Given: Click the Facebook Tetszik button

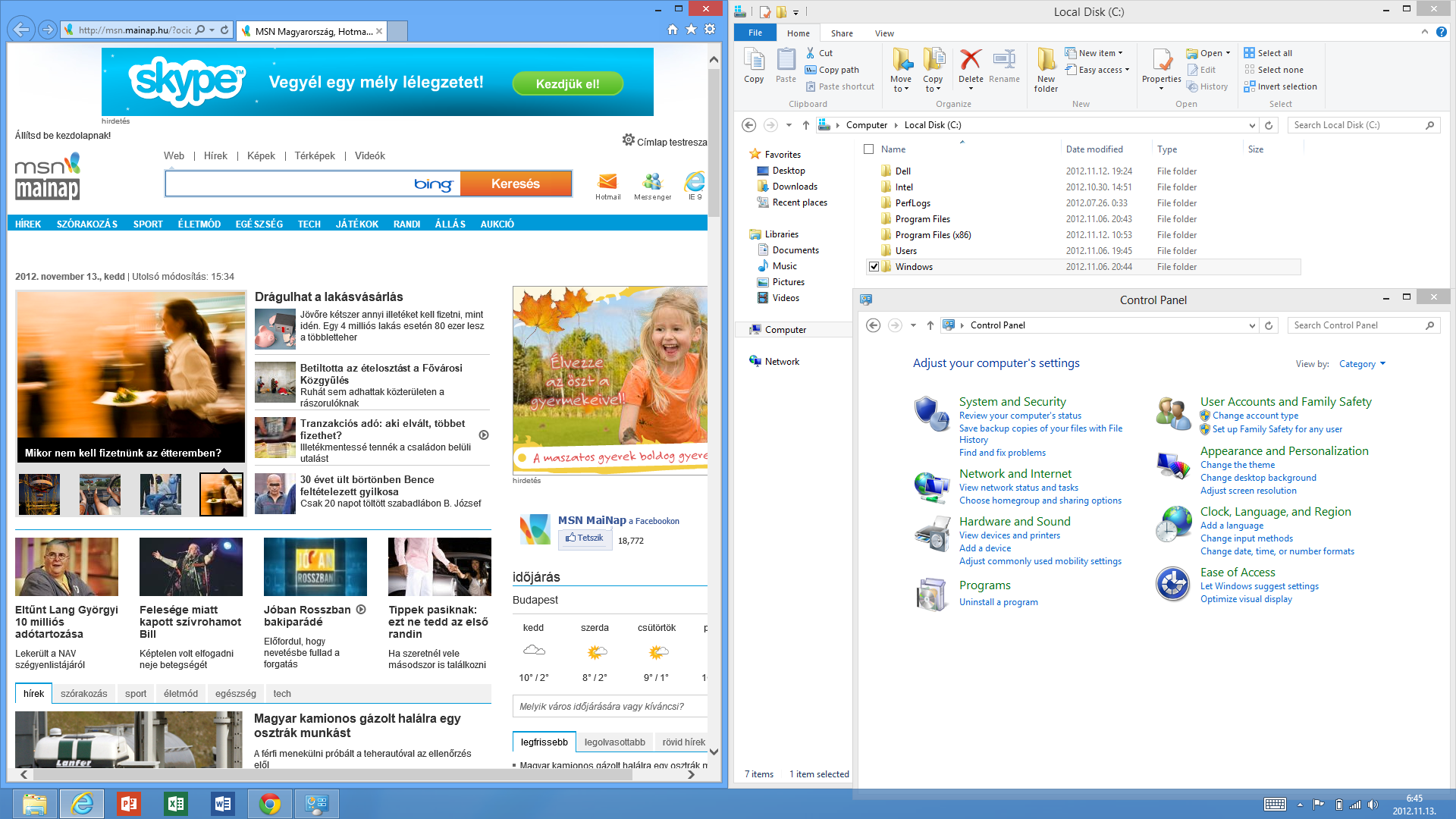Looking at the screenshot, I should [585, 538].
